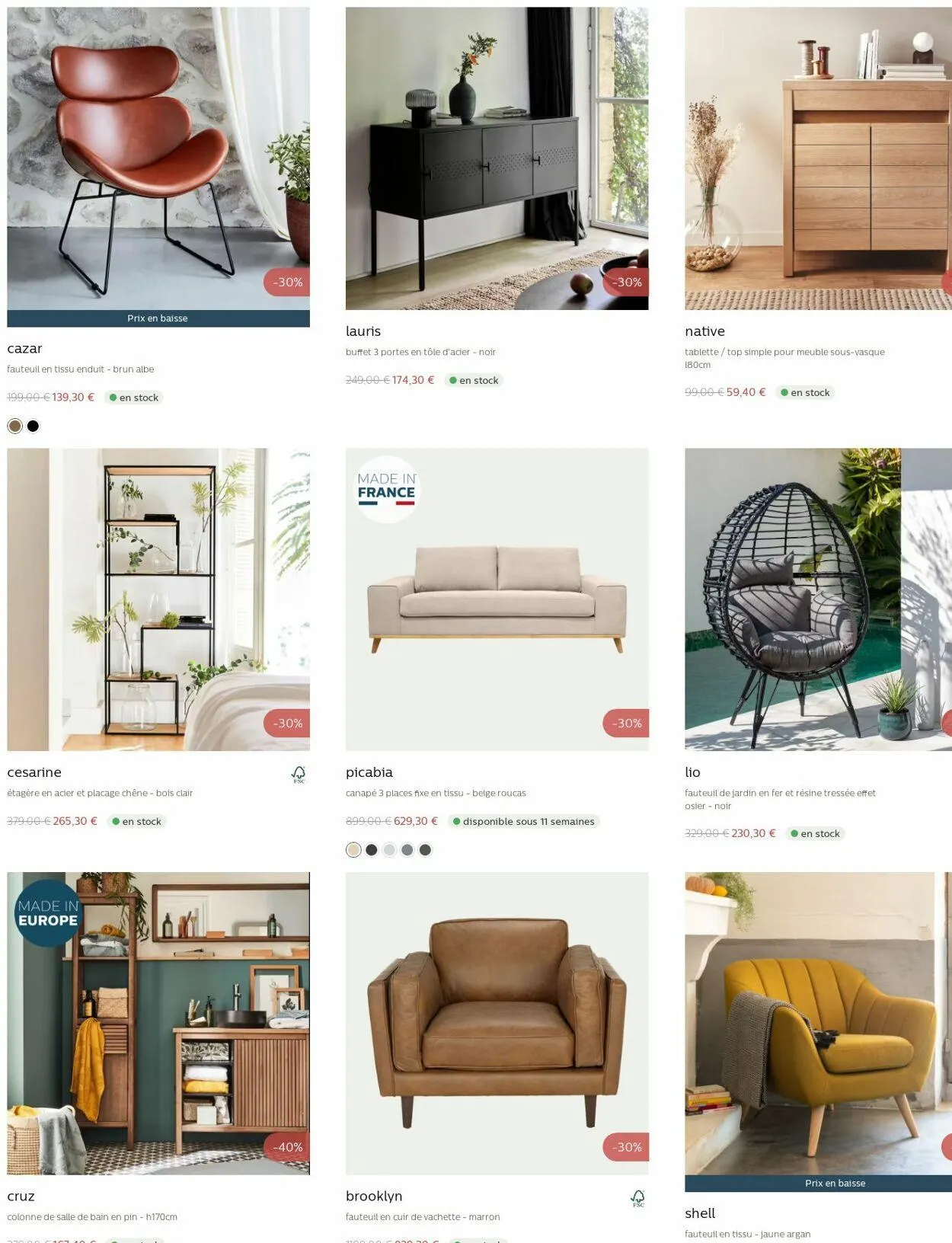The height and width of the screenshot is (1243, 952).
Task: Open the cazar product title link
Action: coord(24,349)
